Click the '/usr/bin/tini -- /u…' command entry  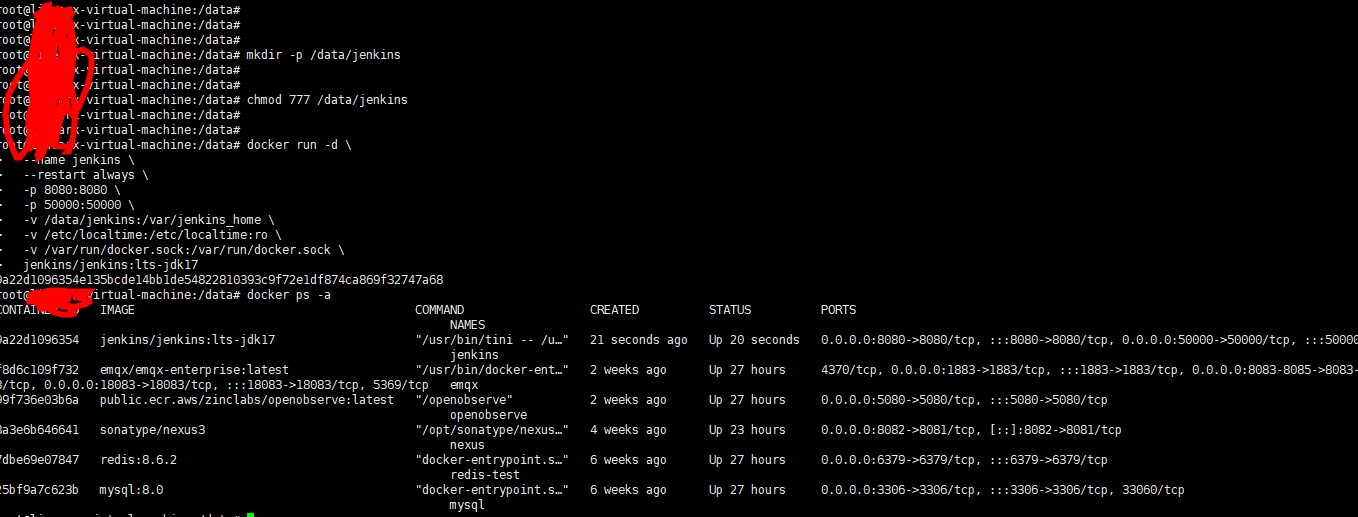[x=492, y=340]
